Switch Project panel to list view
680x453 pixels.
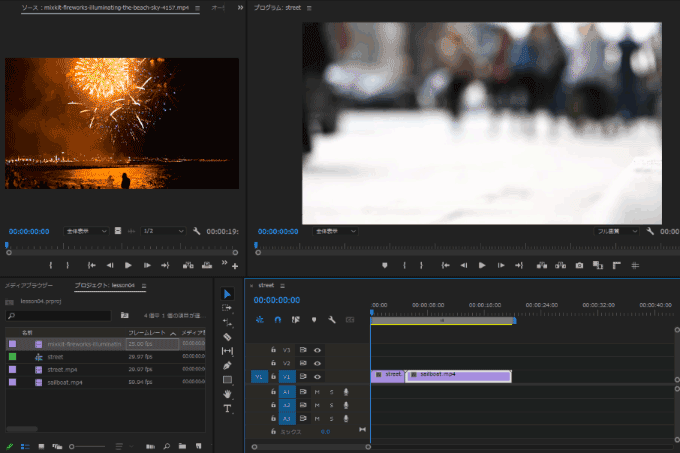(x=25, y=446)
